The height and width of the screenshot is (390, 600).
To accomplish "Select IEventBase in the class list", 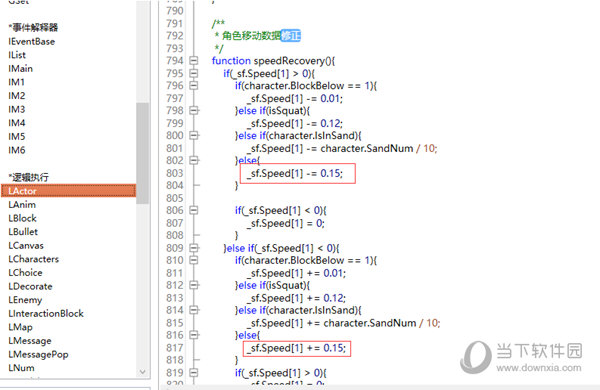I will (32, 41).
